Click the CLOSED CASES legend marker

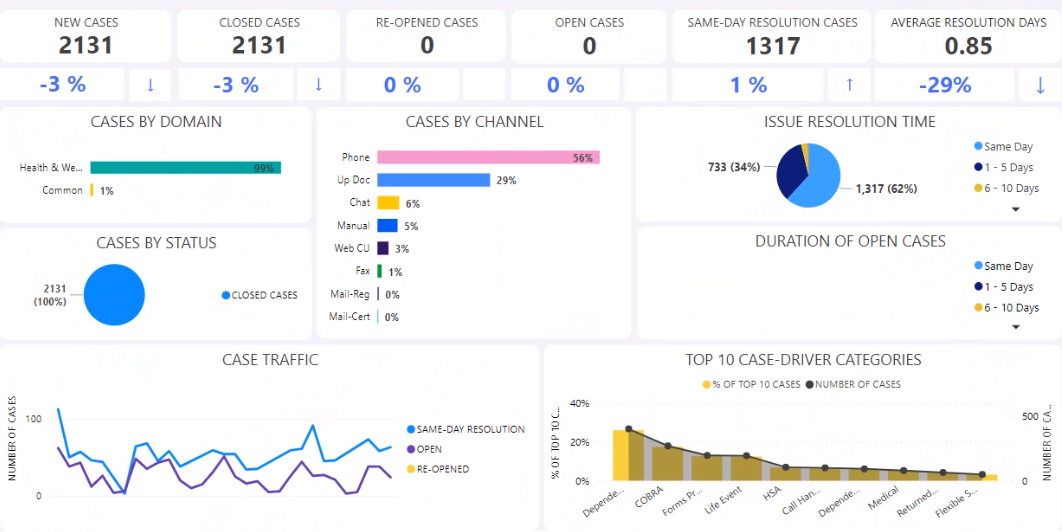click(x=225, y=295)
